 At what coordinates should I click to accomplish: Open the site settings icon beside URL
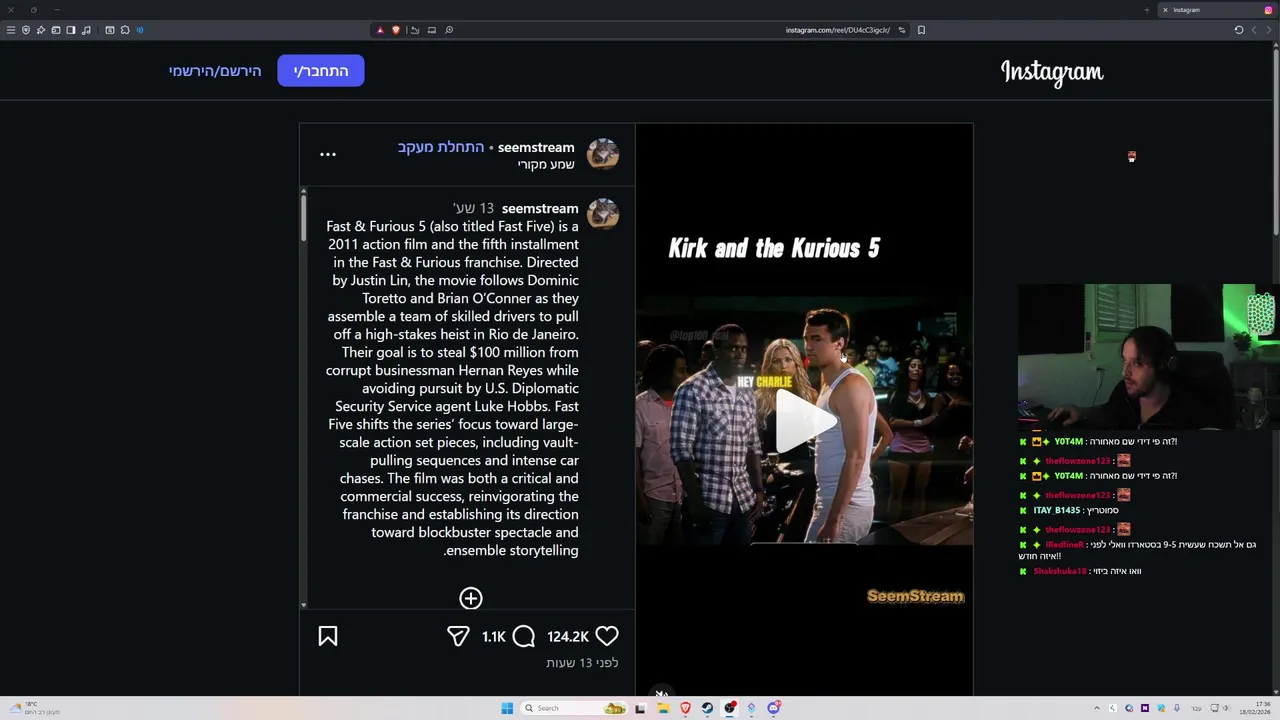pyautogui.click(x=901, y=30)
